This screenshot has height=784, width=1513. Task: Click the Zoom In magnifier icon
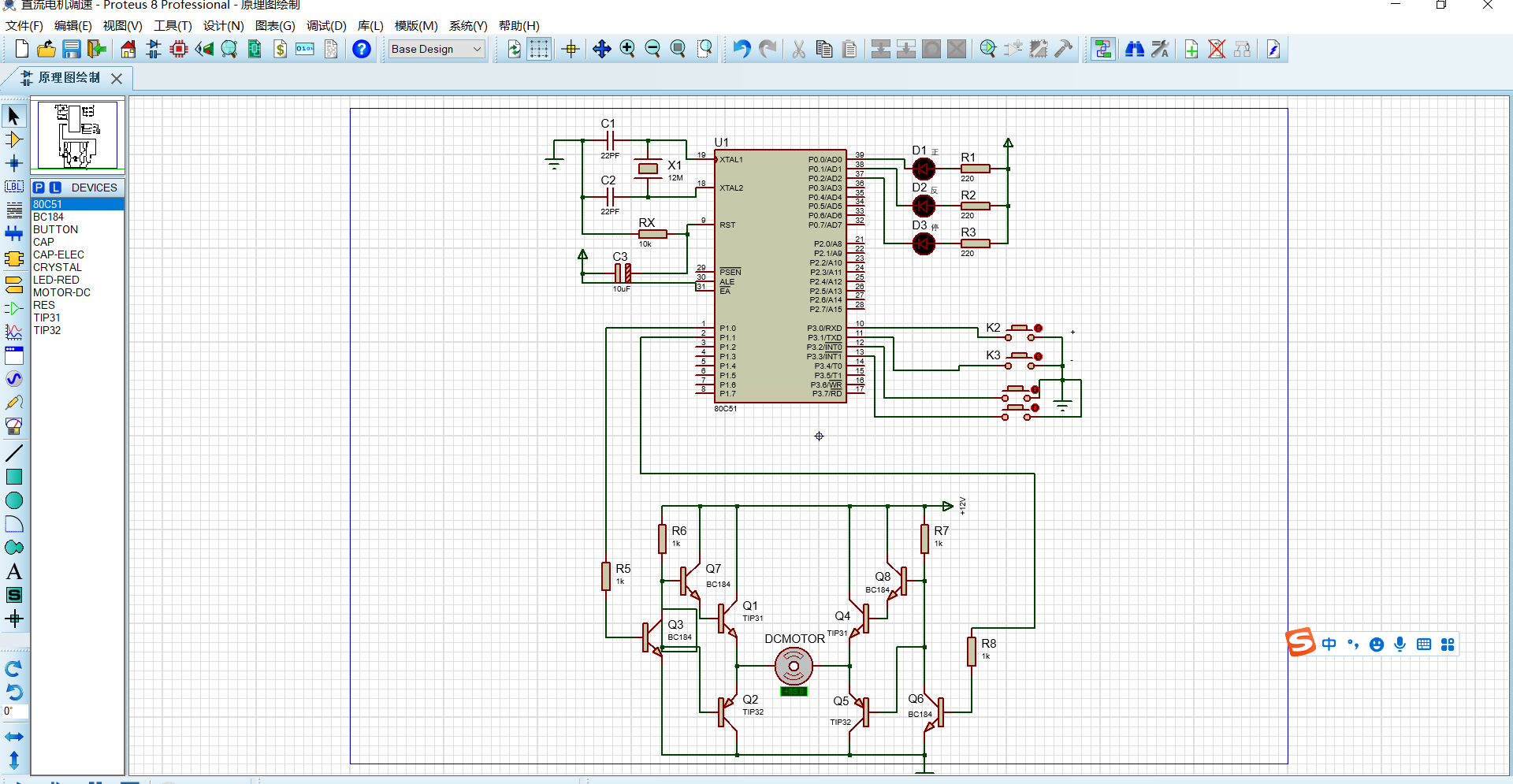click(627, 50)
